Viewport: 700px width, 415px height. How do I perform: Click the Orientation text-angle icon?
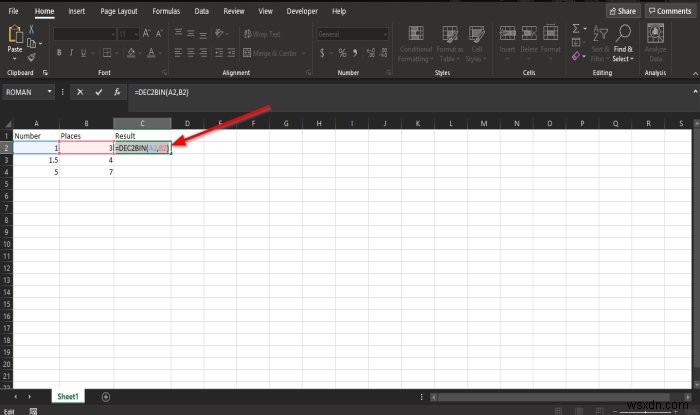tap(219, 33)
